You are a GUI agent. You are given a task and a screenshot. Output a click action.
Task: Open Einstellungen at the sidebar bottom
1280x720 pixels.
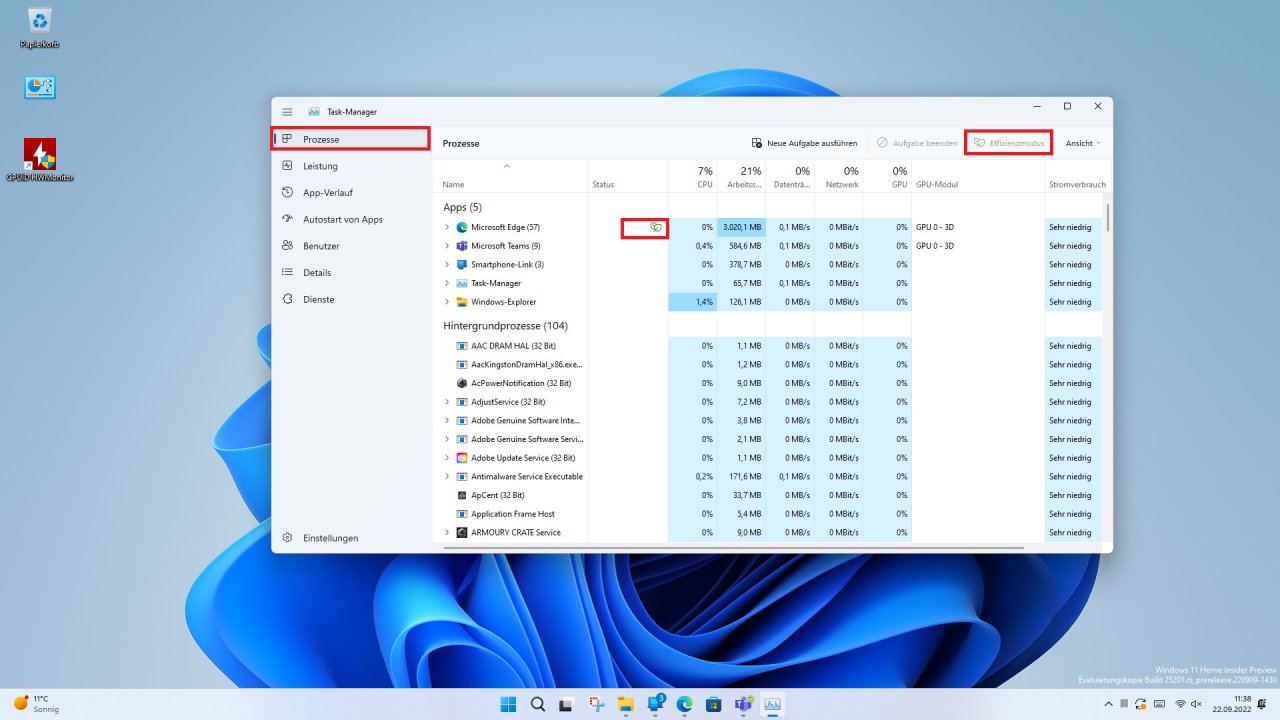351,538
